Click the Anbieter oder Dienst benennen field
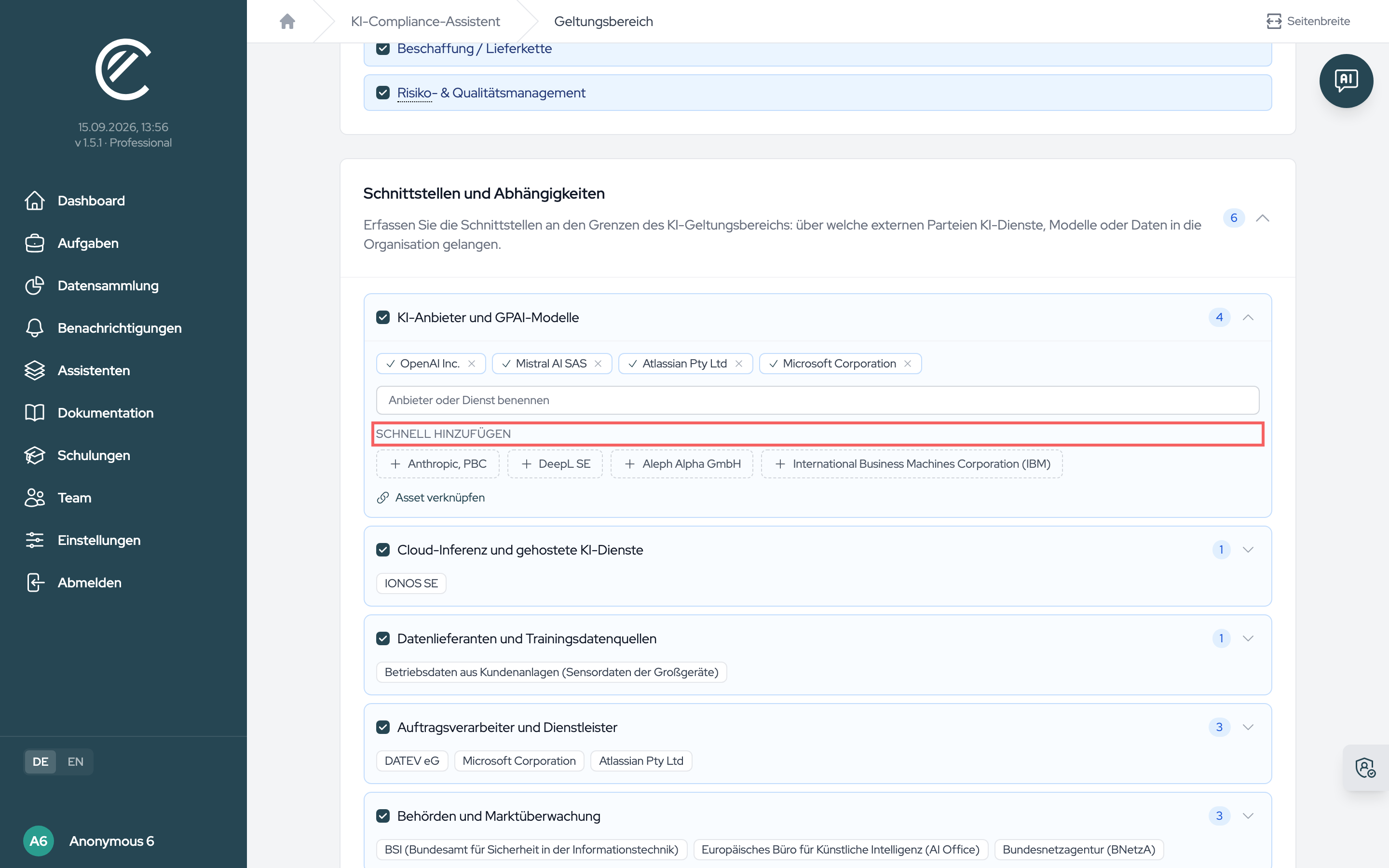Image resolution: width=1389 pixels, height=868 pixels. [817, 400]
